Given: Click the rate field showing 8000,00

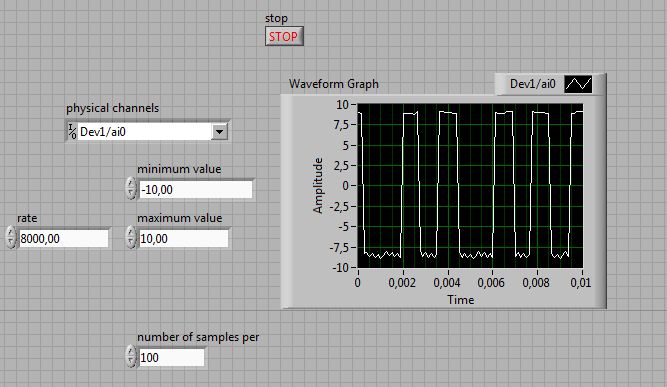Looking at the screenshot, I should (x=63, y=239).
